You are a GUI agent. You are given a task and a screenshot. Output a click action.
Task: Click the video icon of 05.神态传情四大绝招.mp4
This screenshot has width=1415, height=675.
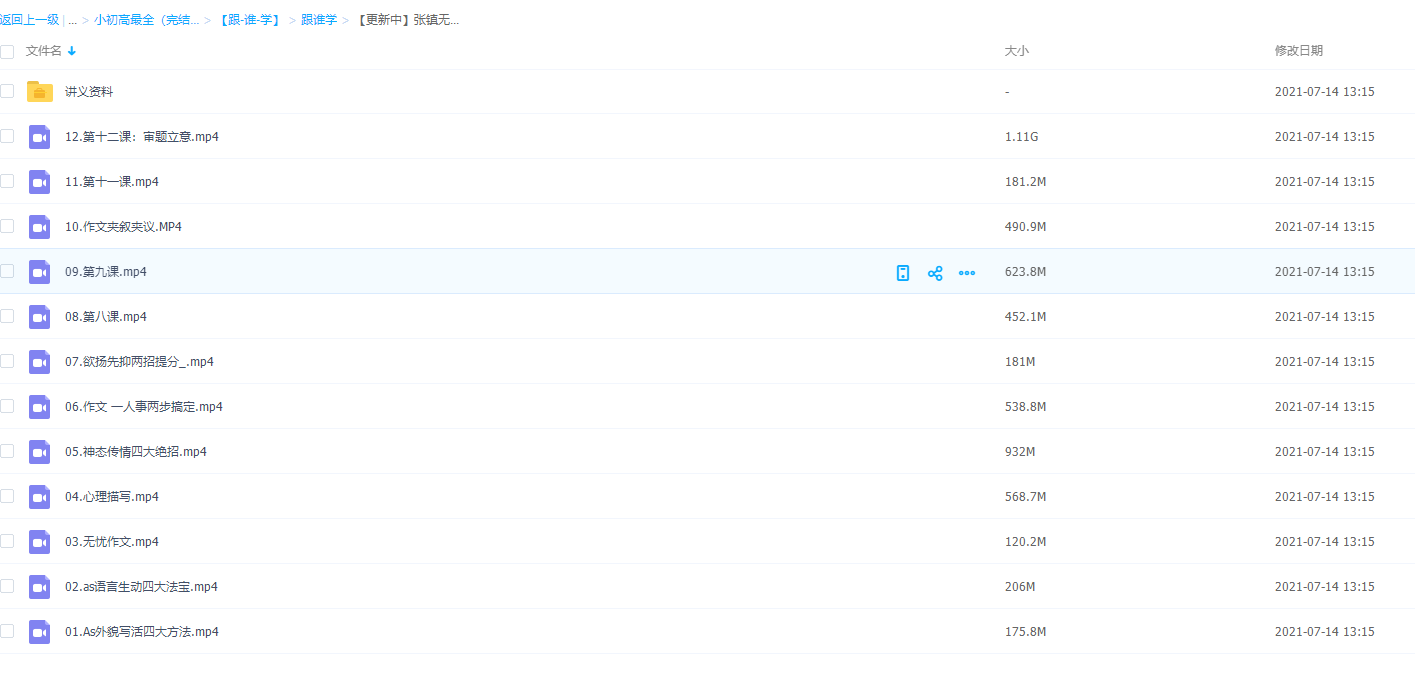[x=40, y=452]
